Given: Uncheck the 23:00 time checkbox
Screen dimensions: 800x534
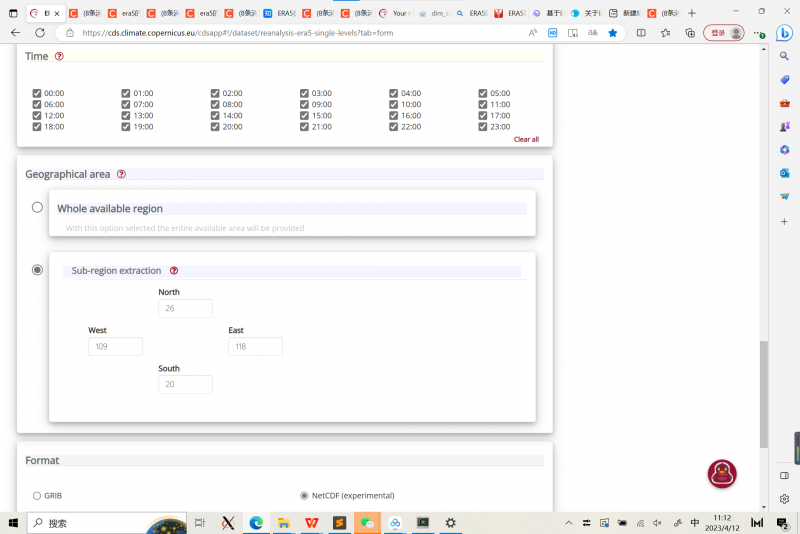Looking at the screenshot, I should click(483, 126).
